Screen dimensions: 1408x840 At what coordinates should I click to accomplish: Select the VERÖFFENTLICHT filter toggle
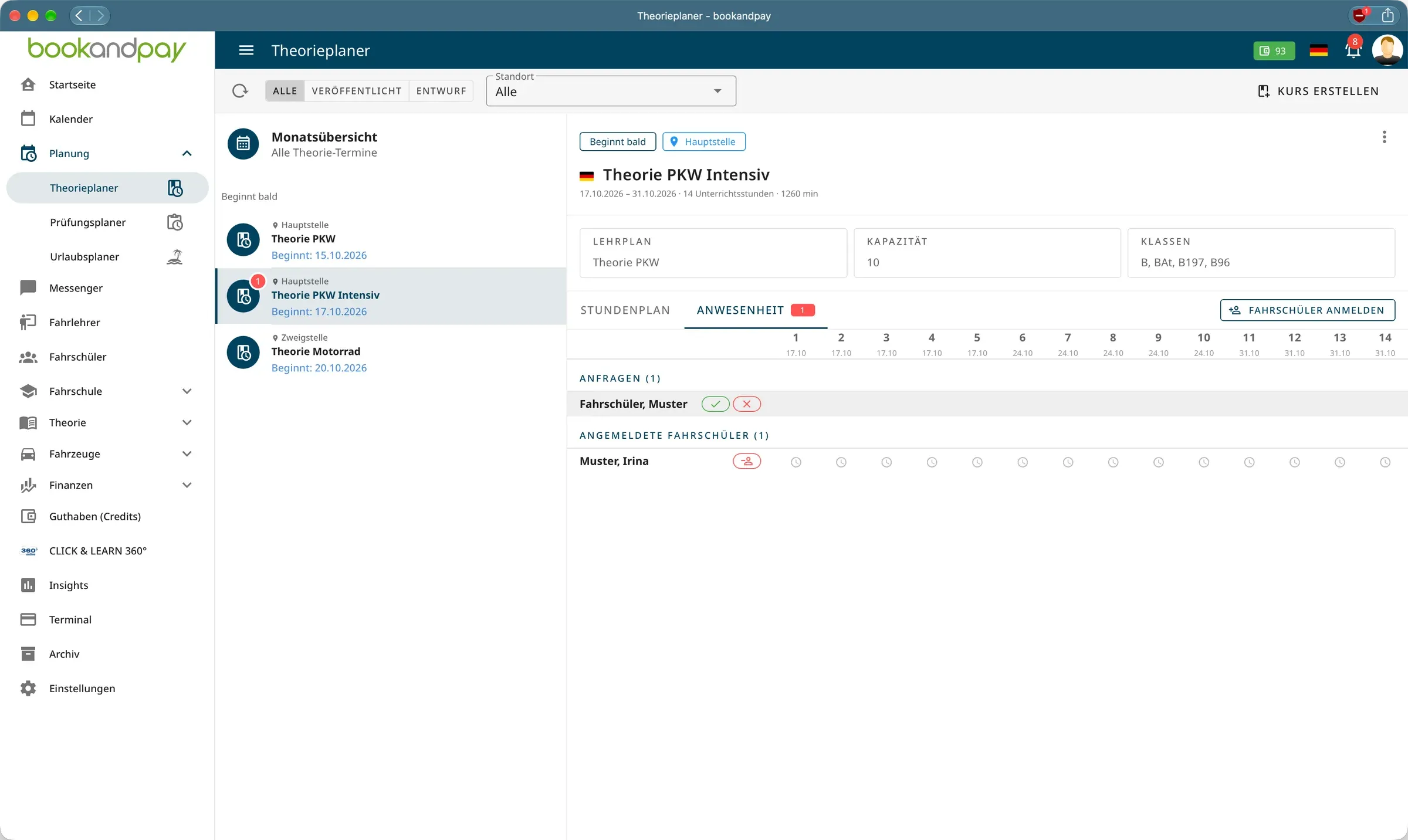point(357,91)
